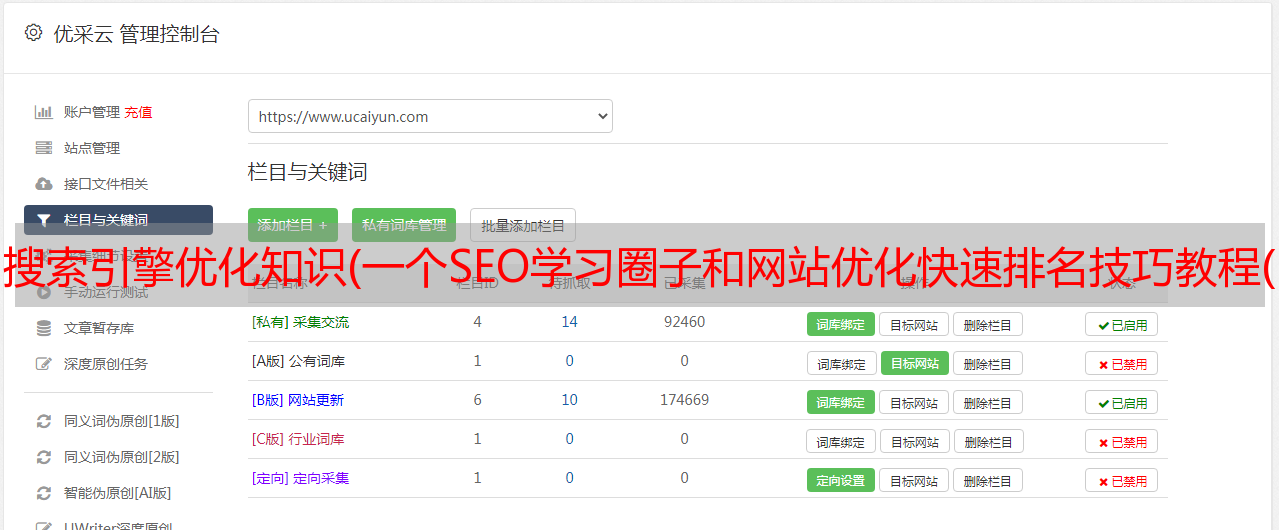
Task: Click the 栏目与关键词 page heading
Action: click(x=308, y=172)
